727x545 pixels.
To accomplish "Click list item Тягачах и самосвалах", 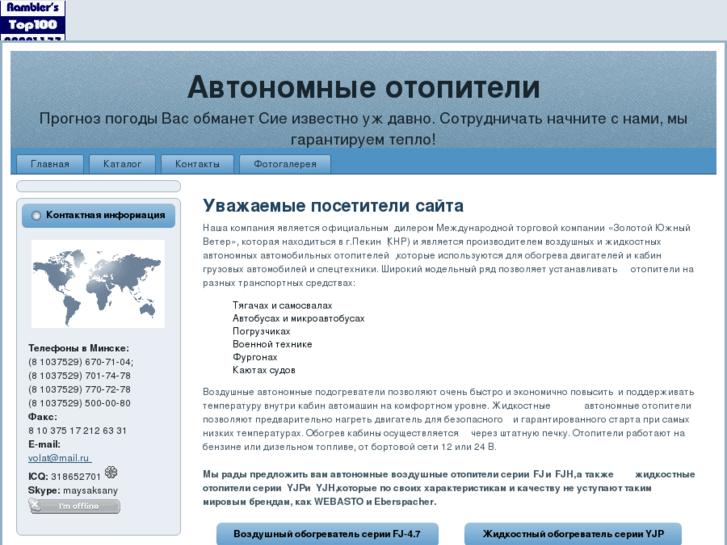I will (282, 306).
